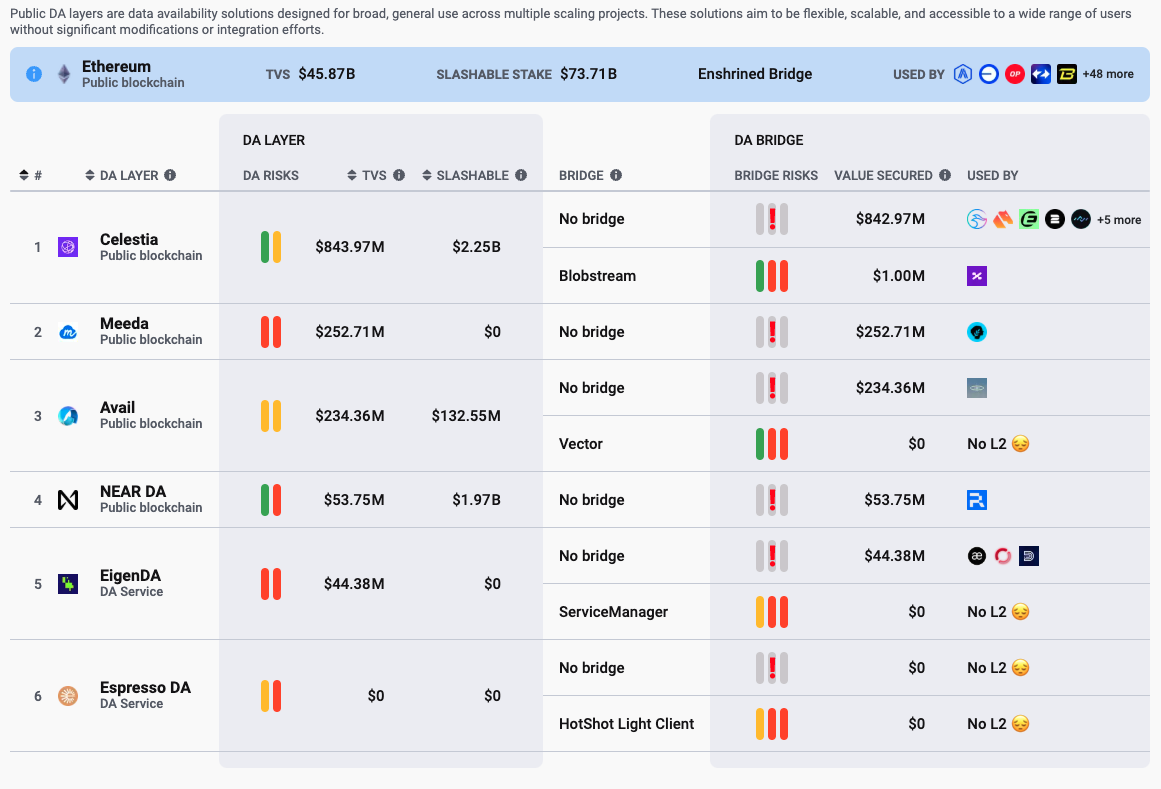Viewport: 1161px width, 789px height.
Task: Select the ServiceManager bridge row
Action: [846, 612]
